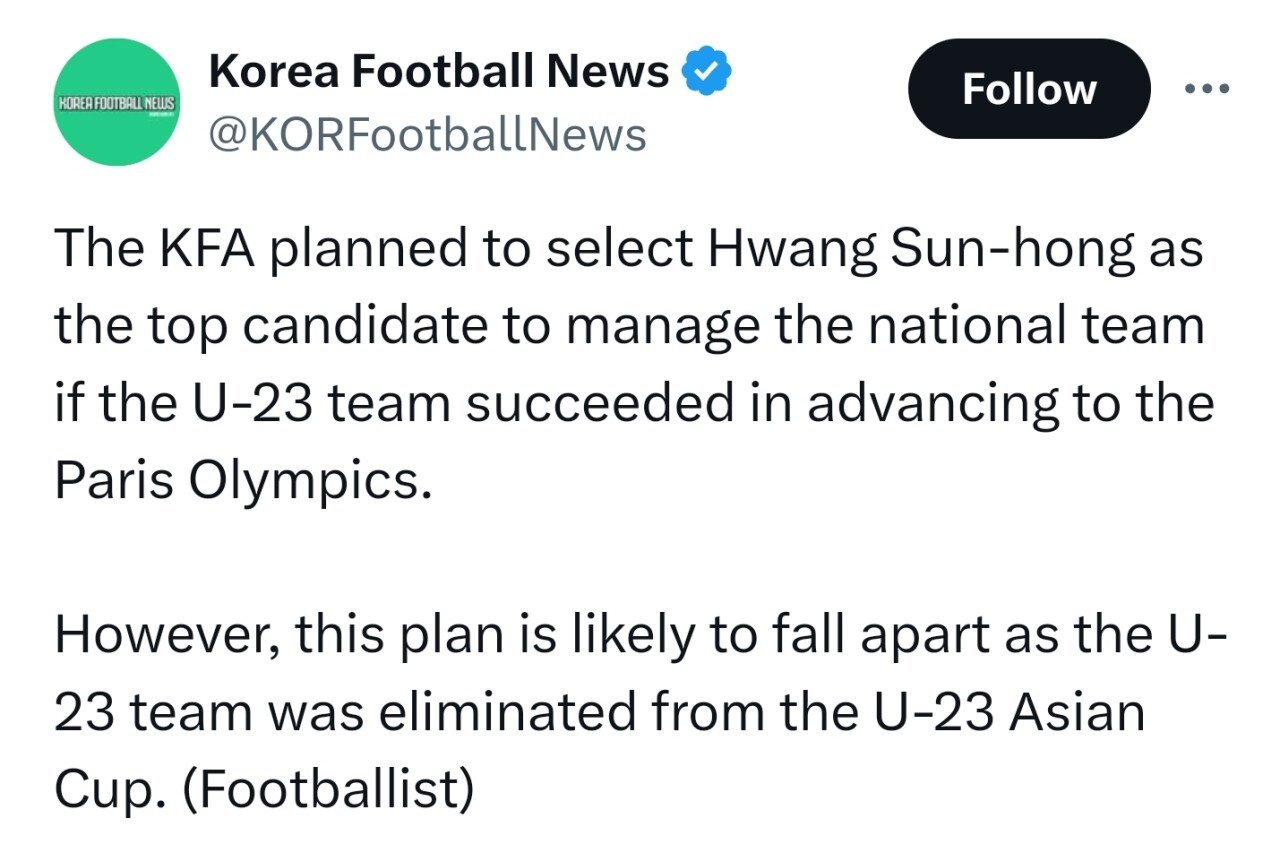
Task: Click the (Footballist) source credit
Action: 329,789
